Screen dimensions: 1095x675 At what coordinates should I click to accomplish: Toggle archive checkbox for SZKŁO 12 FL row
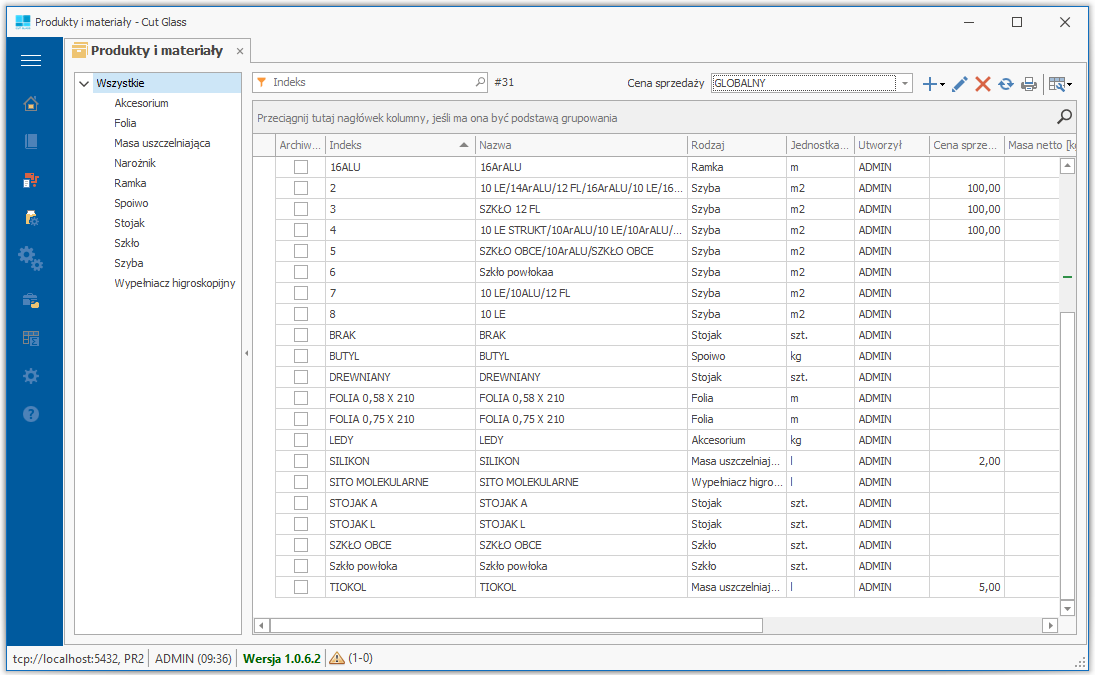[x=301, y=209]
